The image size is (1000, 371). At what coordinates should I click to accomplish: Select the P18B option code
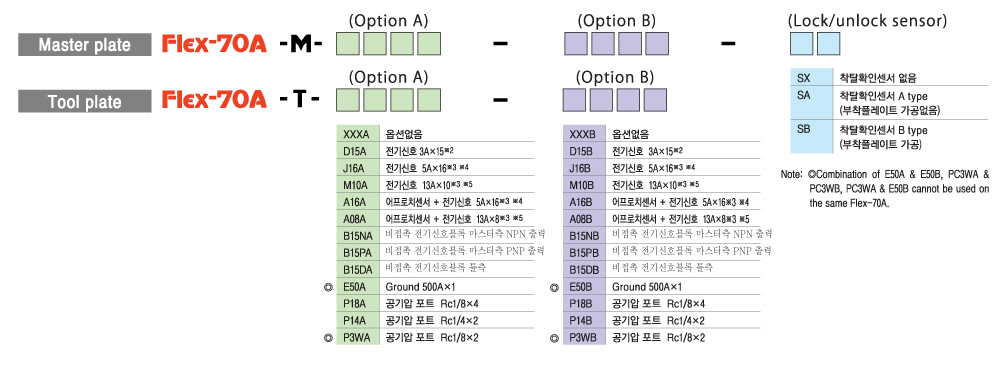point(585,303)
